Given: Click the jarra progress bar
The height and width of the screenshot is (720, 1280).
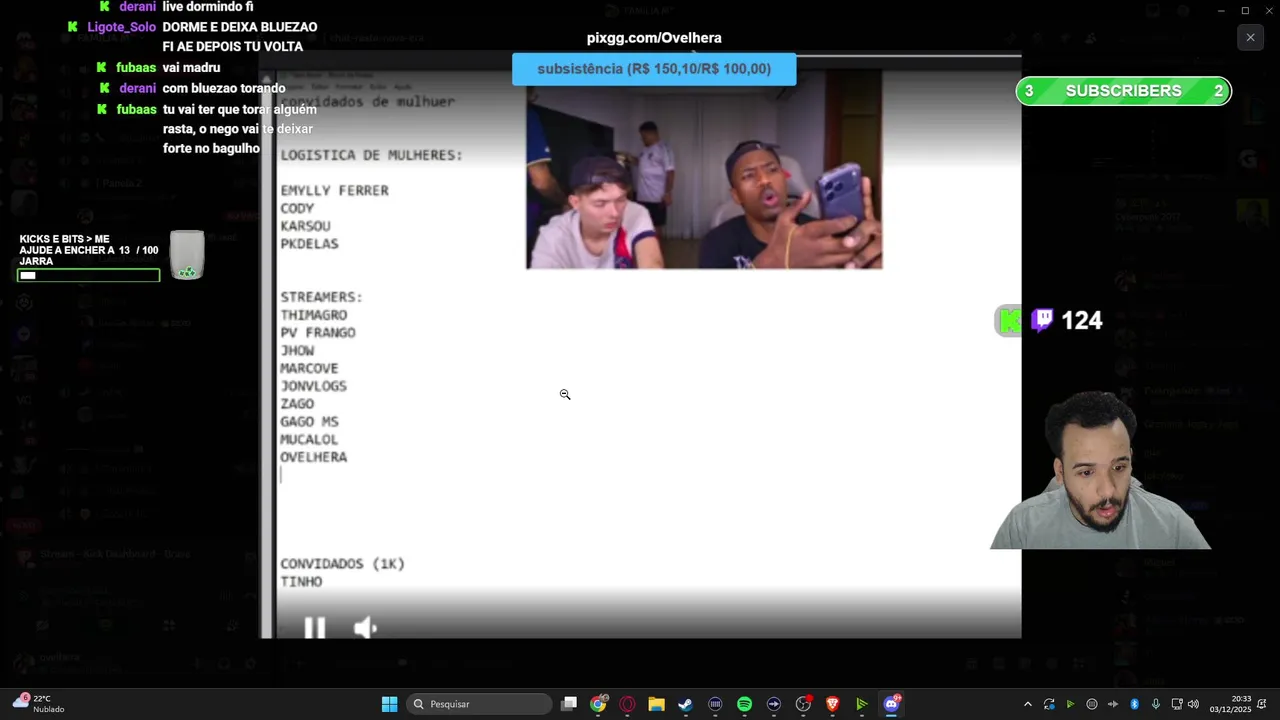Looking at the screenshot, I should coord(88,275).
